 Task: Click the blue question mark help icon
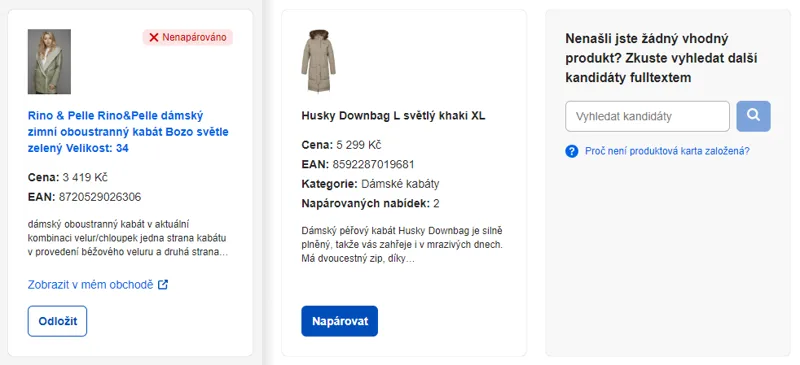click(x=571, y=151)
